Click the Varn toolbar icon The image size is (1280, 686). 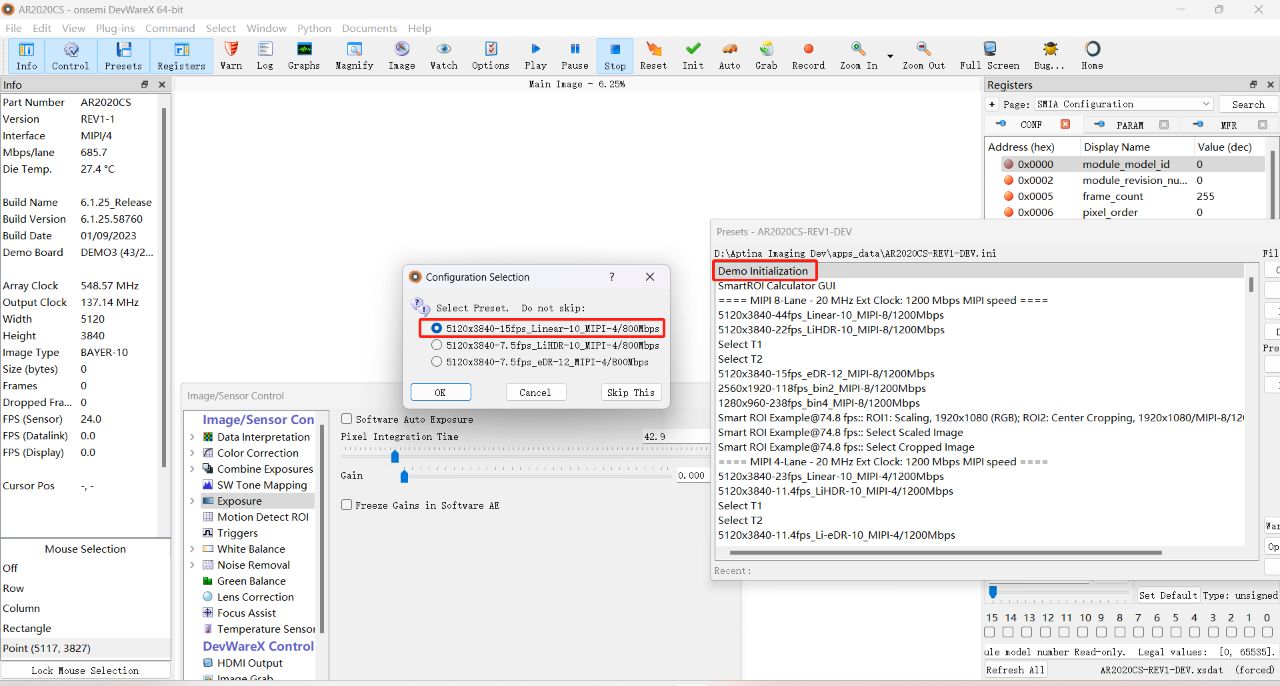tap(231, 55)
